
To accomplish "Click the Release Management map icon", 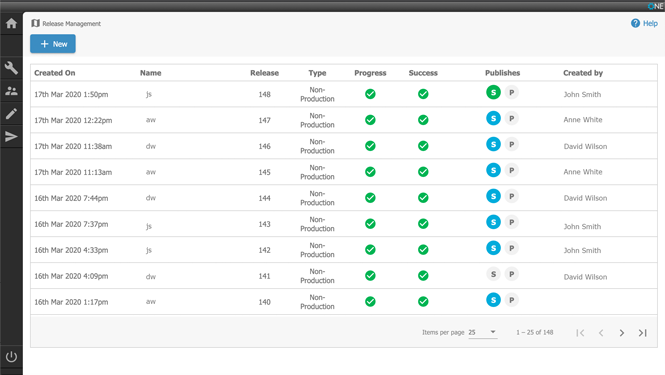I will point(36,23).
